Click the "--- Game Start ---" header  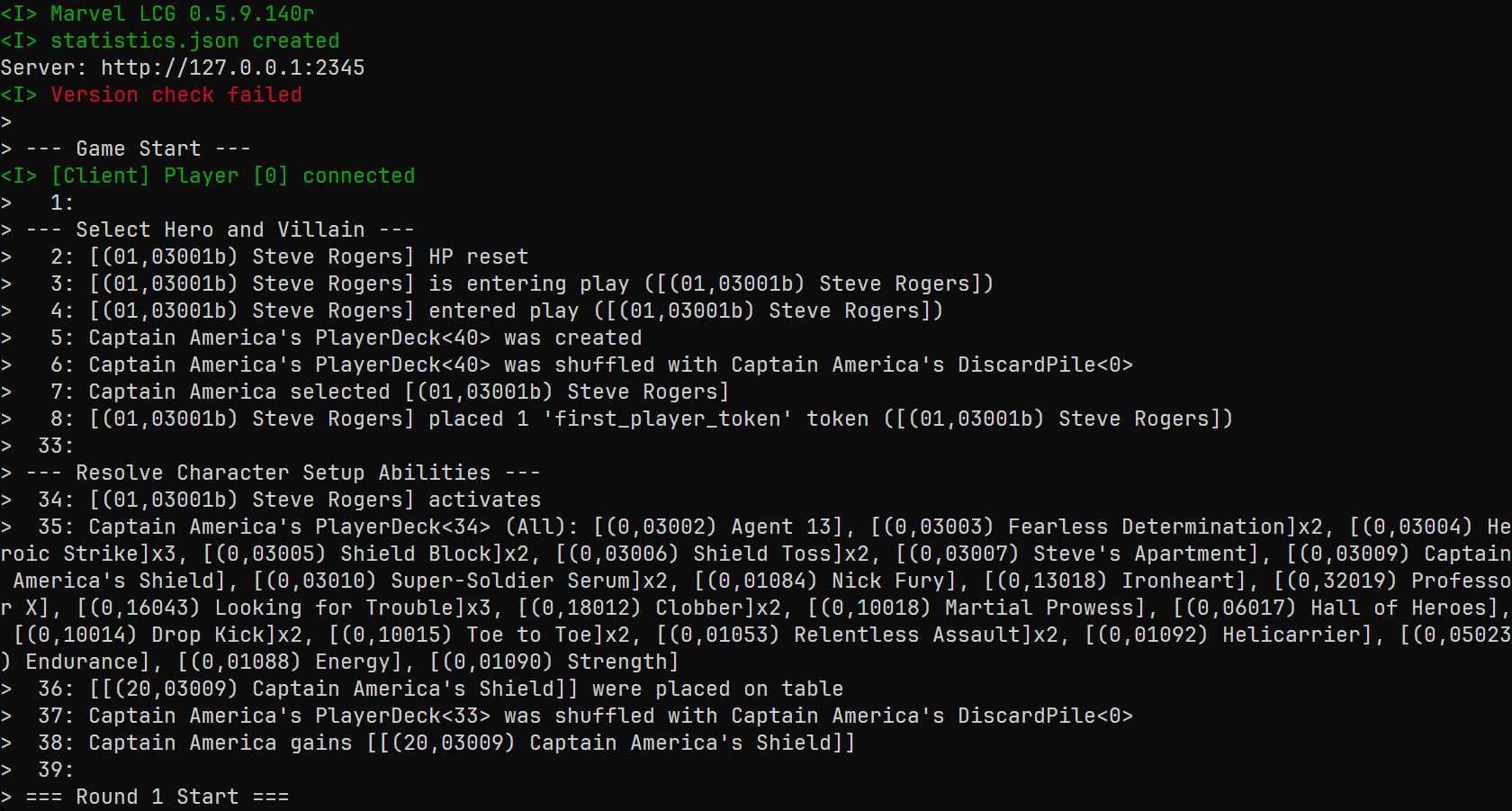pyautogui.click(x=138, y=149)
